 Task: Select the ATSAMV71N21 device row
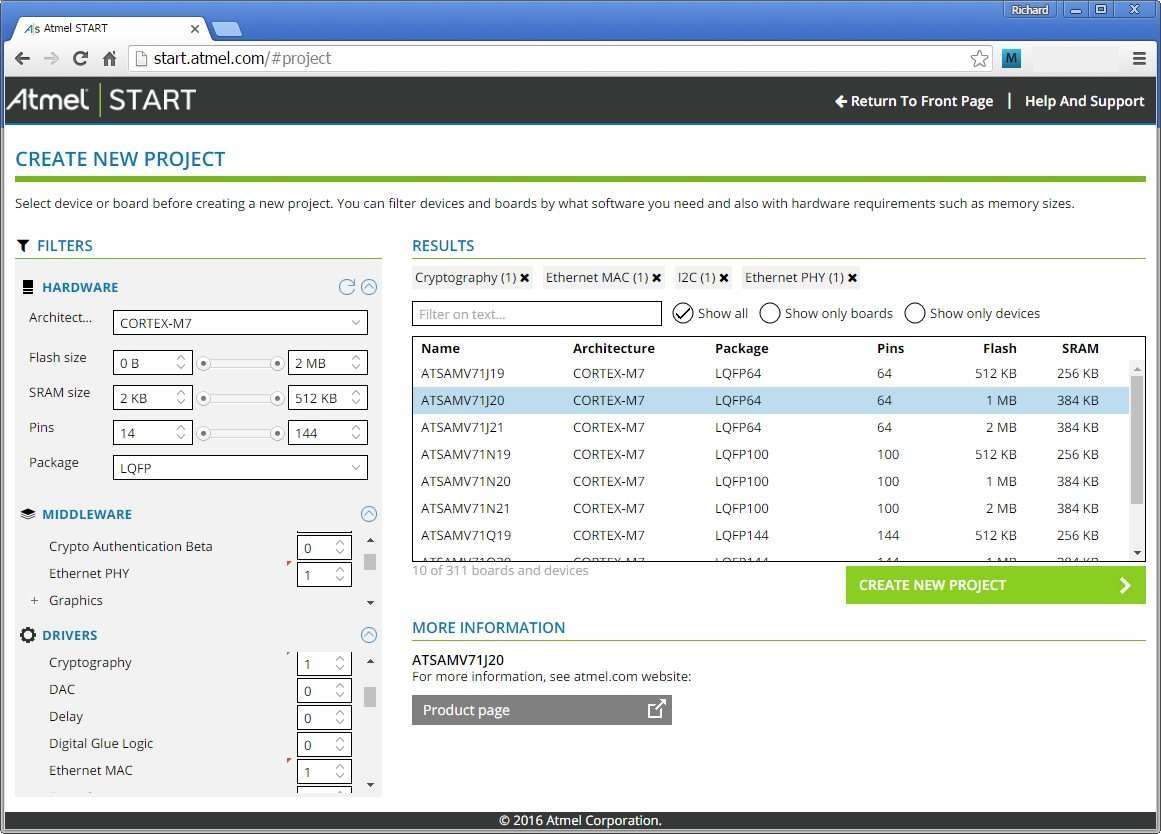point(770,509)
